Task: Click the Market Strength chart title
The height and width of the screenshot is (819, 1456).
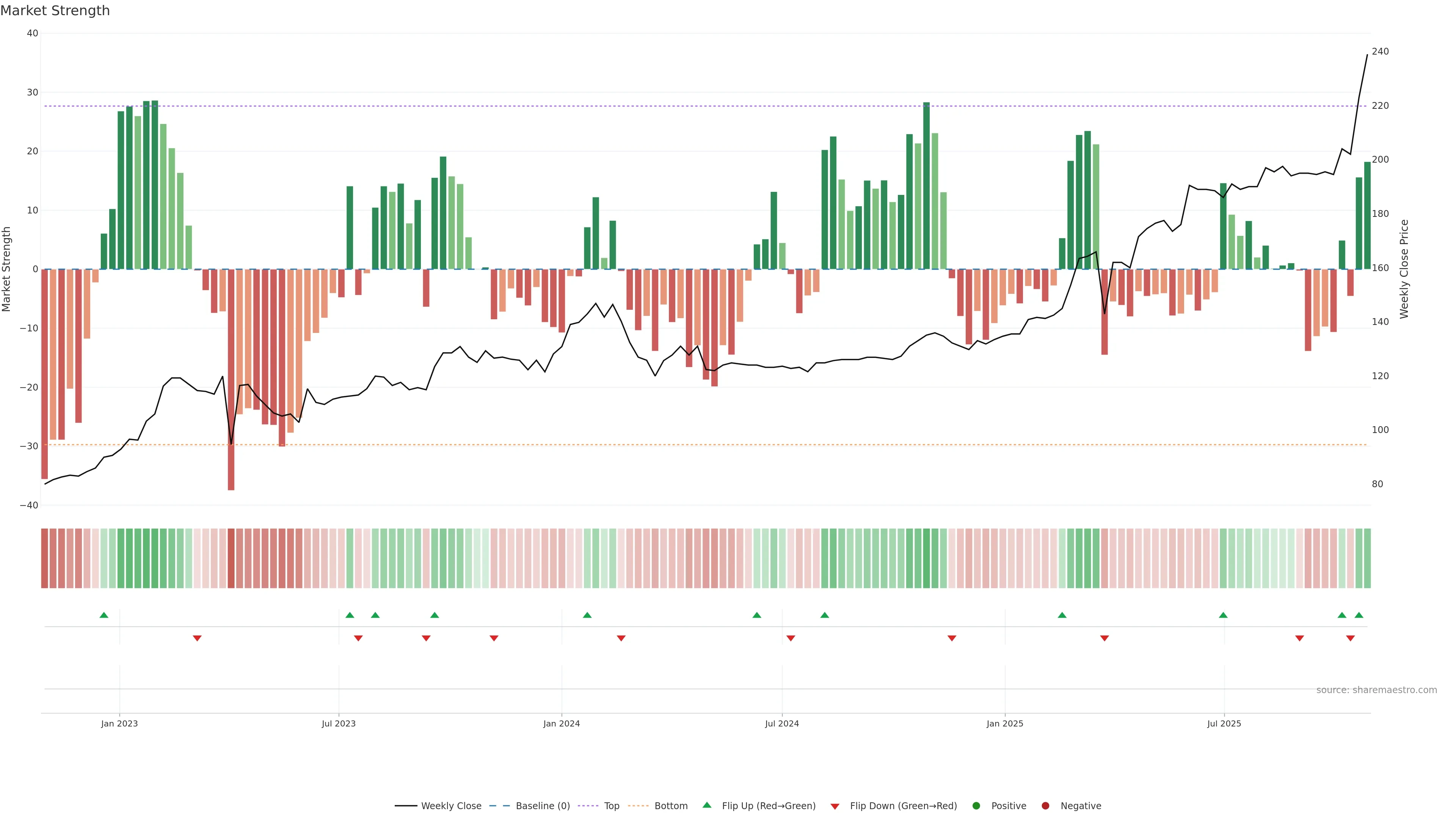Action: point(55,11)
